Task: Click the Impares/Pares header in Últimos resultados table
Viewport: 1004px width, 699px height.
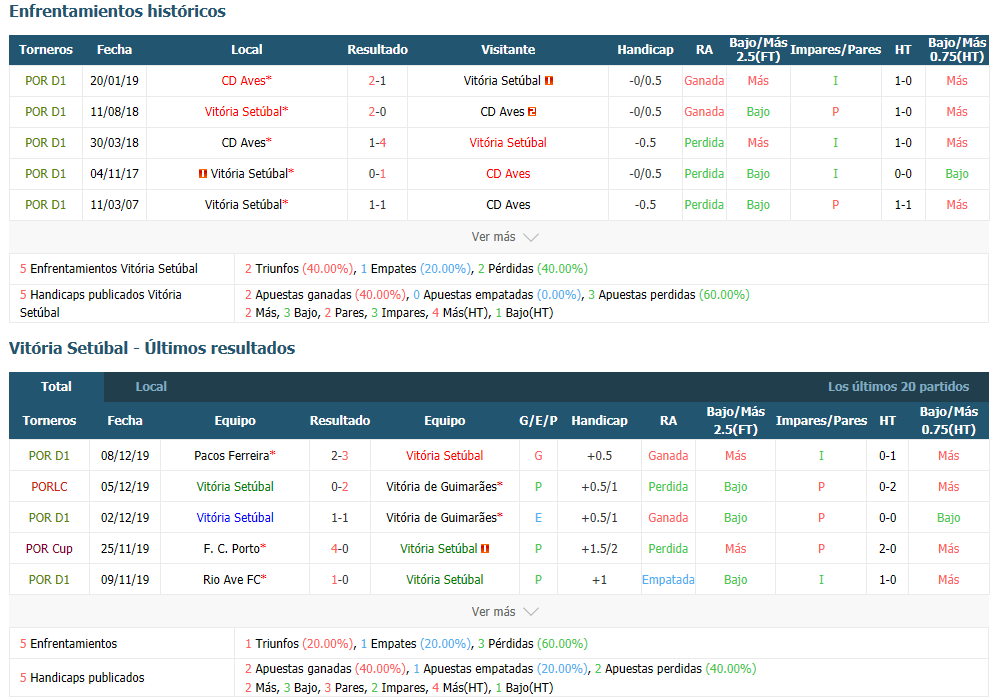Action: 821,421
